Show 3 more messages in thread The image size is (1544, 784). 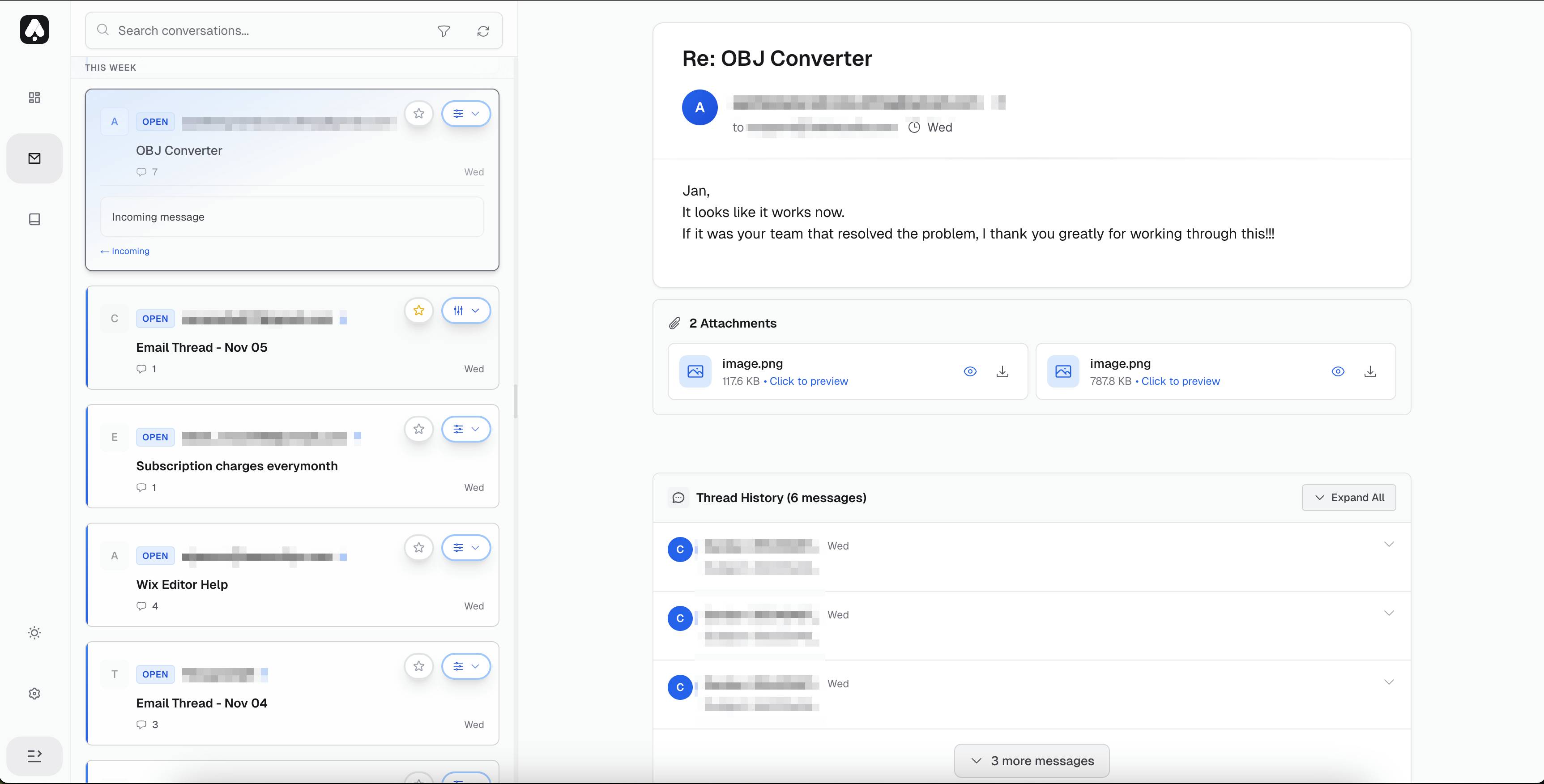point(1032,761)
